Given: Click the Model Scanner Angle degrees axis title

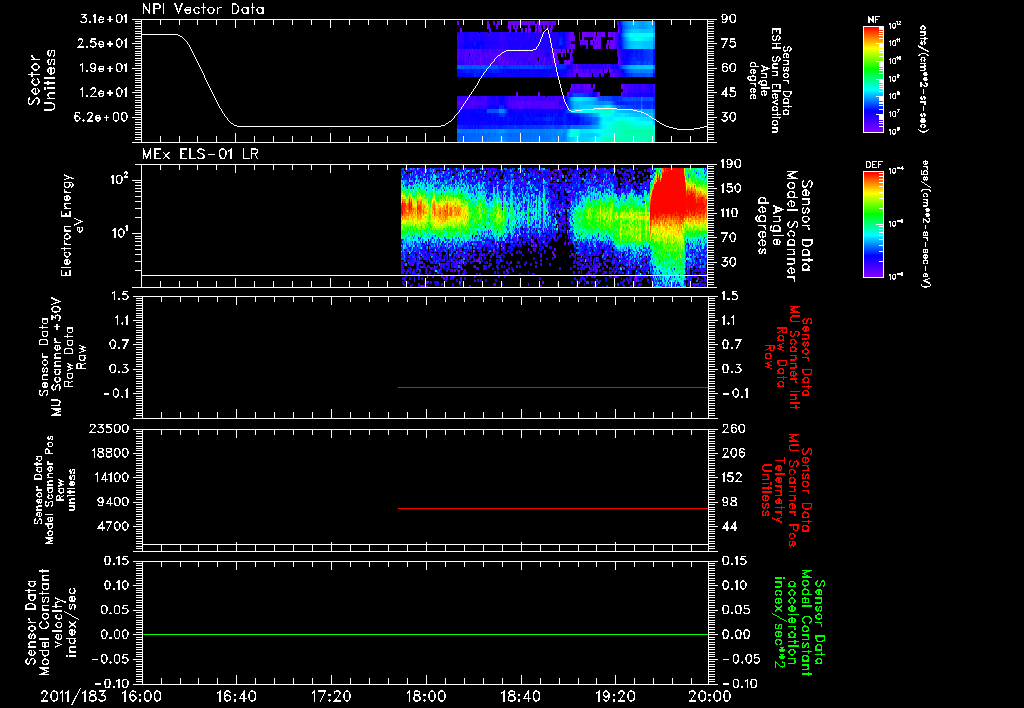Looking at the screenshot, I should tap(784, 225).
